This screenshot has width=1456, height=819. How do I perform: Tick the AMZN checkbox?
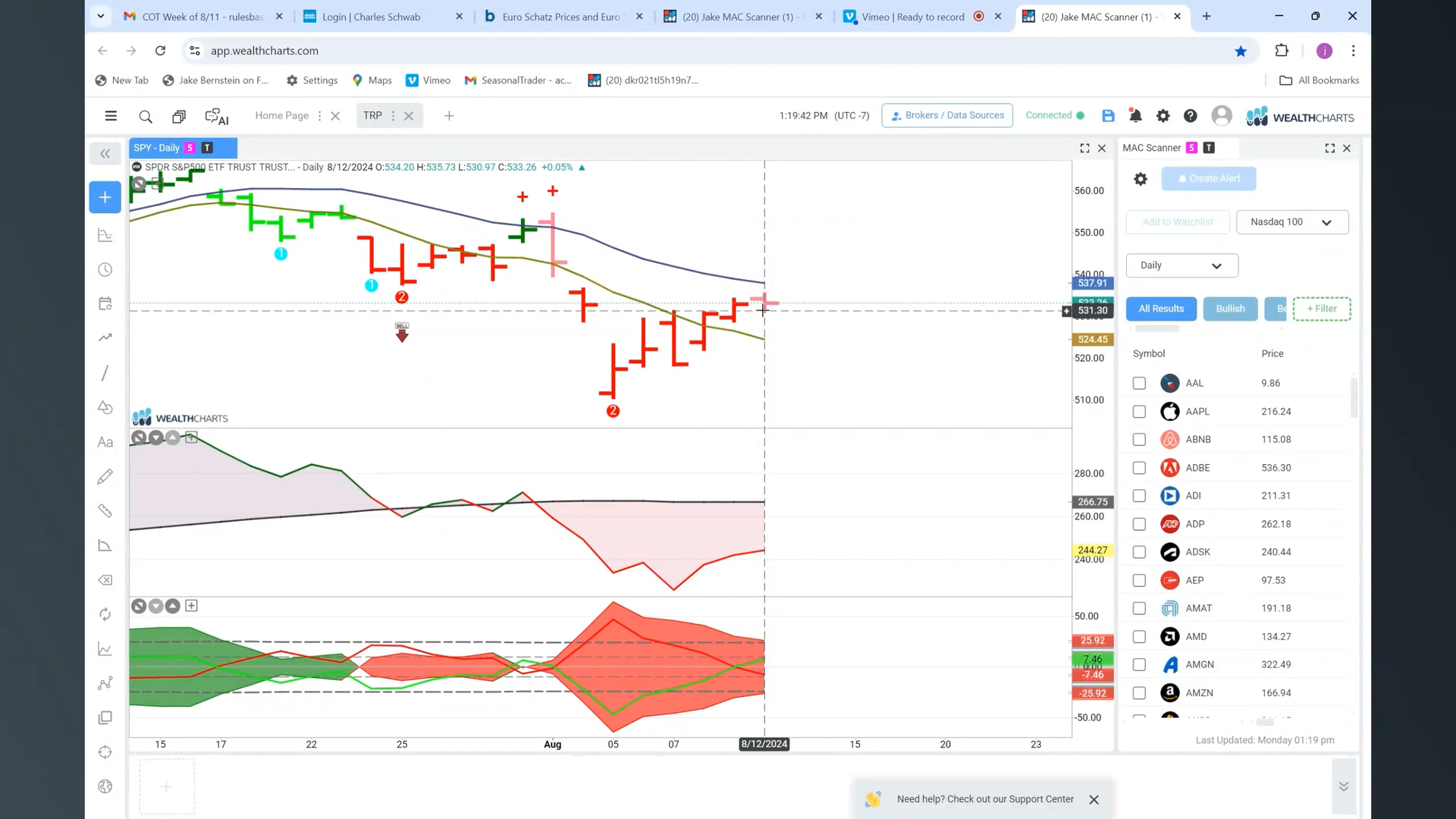point(1139,693)
